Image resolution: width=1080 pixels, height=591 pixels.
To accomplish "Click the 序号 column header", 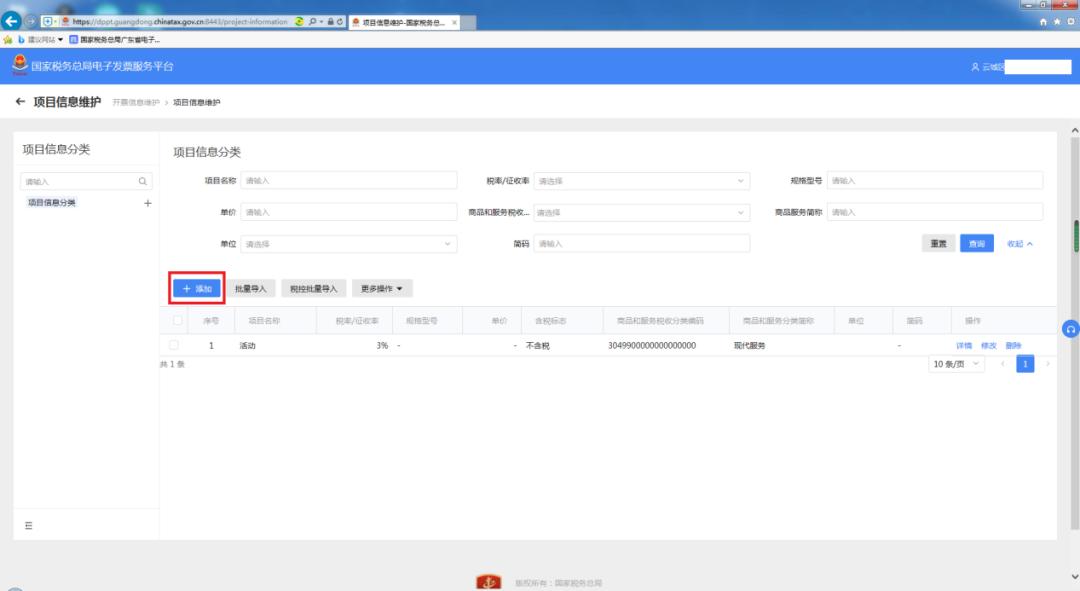I will click(x=211, y=321).
